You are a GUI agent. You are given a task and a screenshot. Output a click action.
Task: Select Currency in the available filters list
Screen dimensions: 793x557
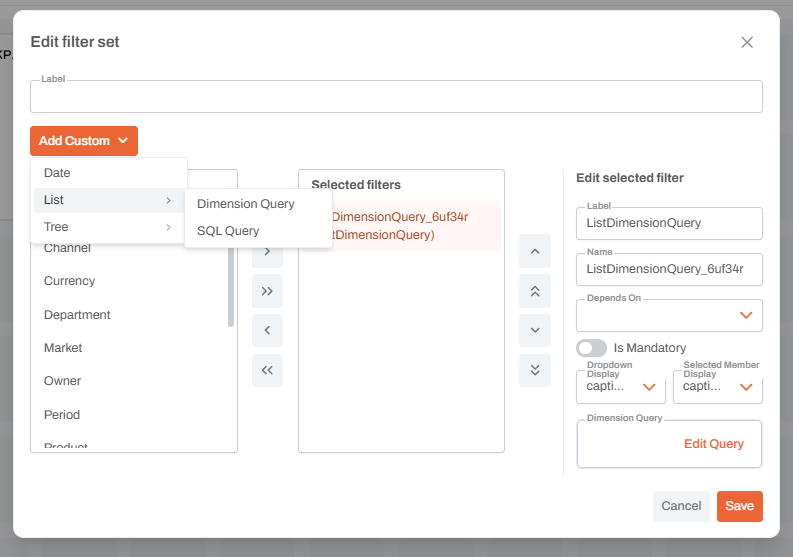click(x=69, y=281)
